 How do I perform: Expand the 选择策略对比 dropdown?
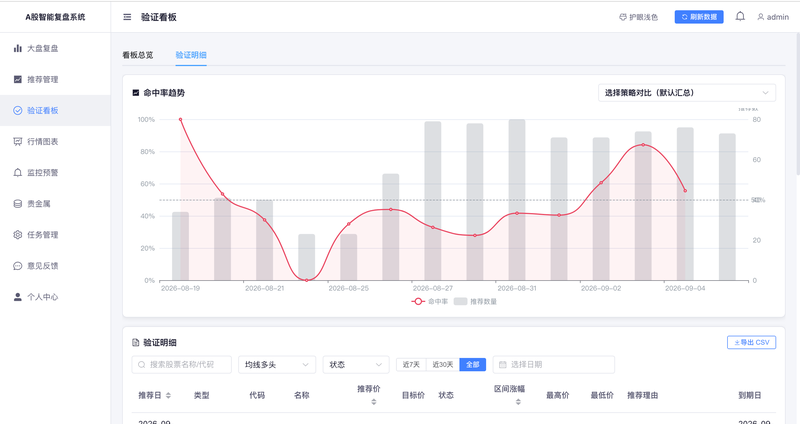[x=687, y=93]
